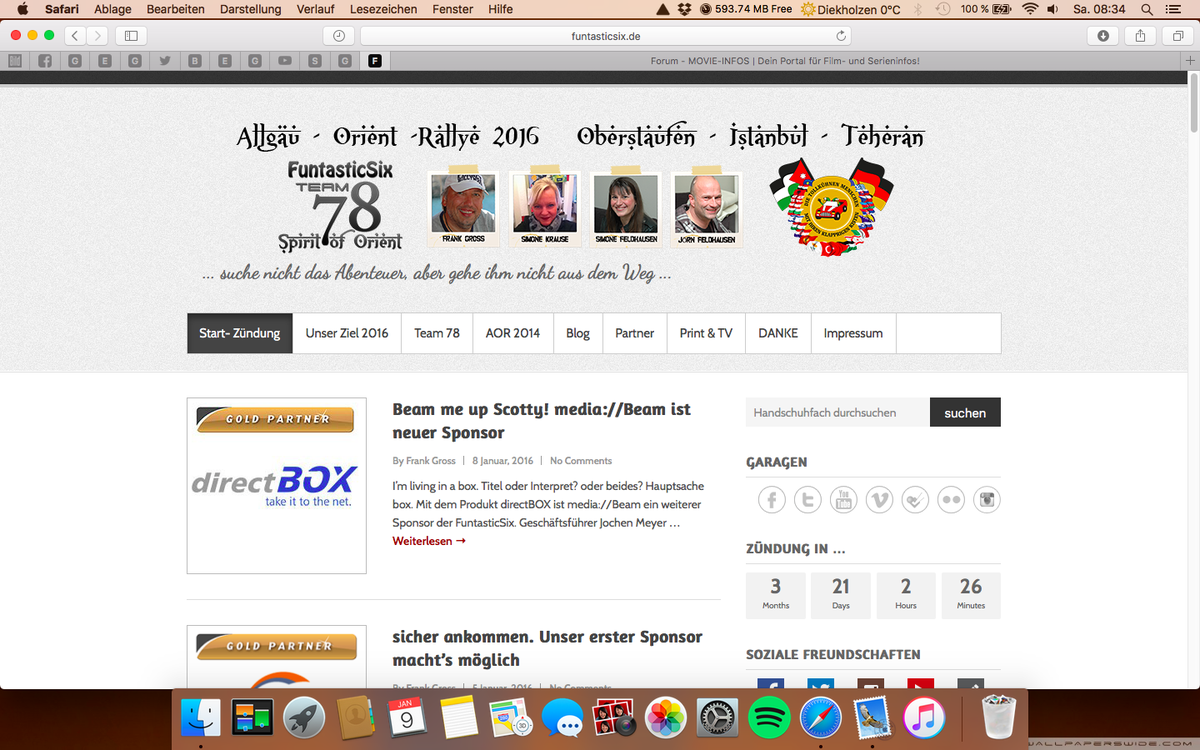Switch to the Forum MOVIE-INFOS tab
Viewport: 1200px width, 750px height.
(784, 61)
